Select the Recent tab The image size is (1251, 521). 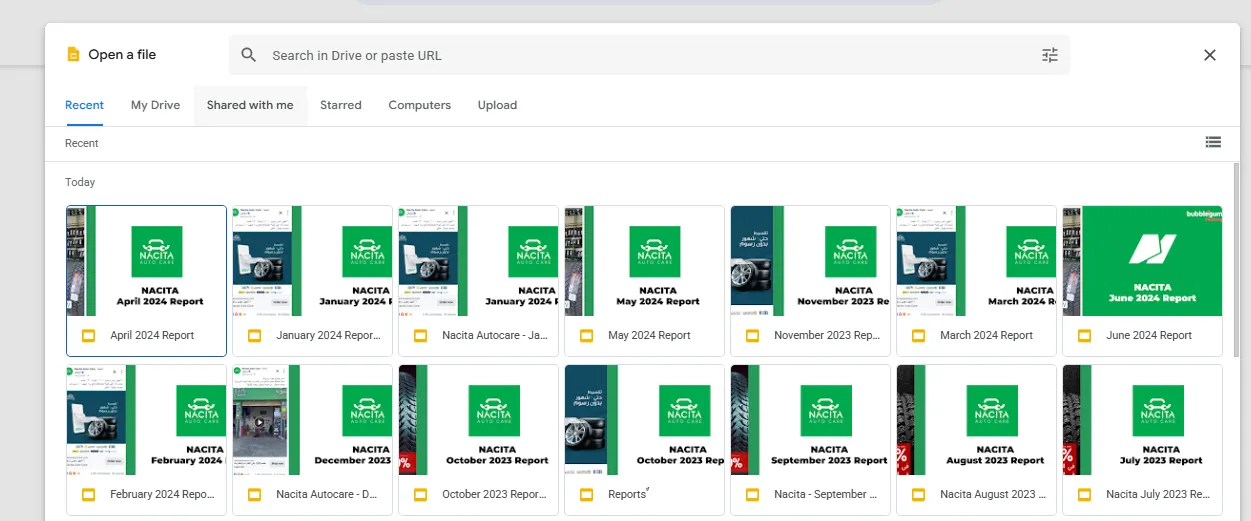click(84, 105)
